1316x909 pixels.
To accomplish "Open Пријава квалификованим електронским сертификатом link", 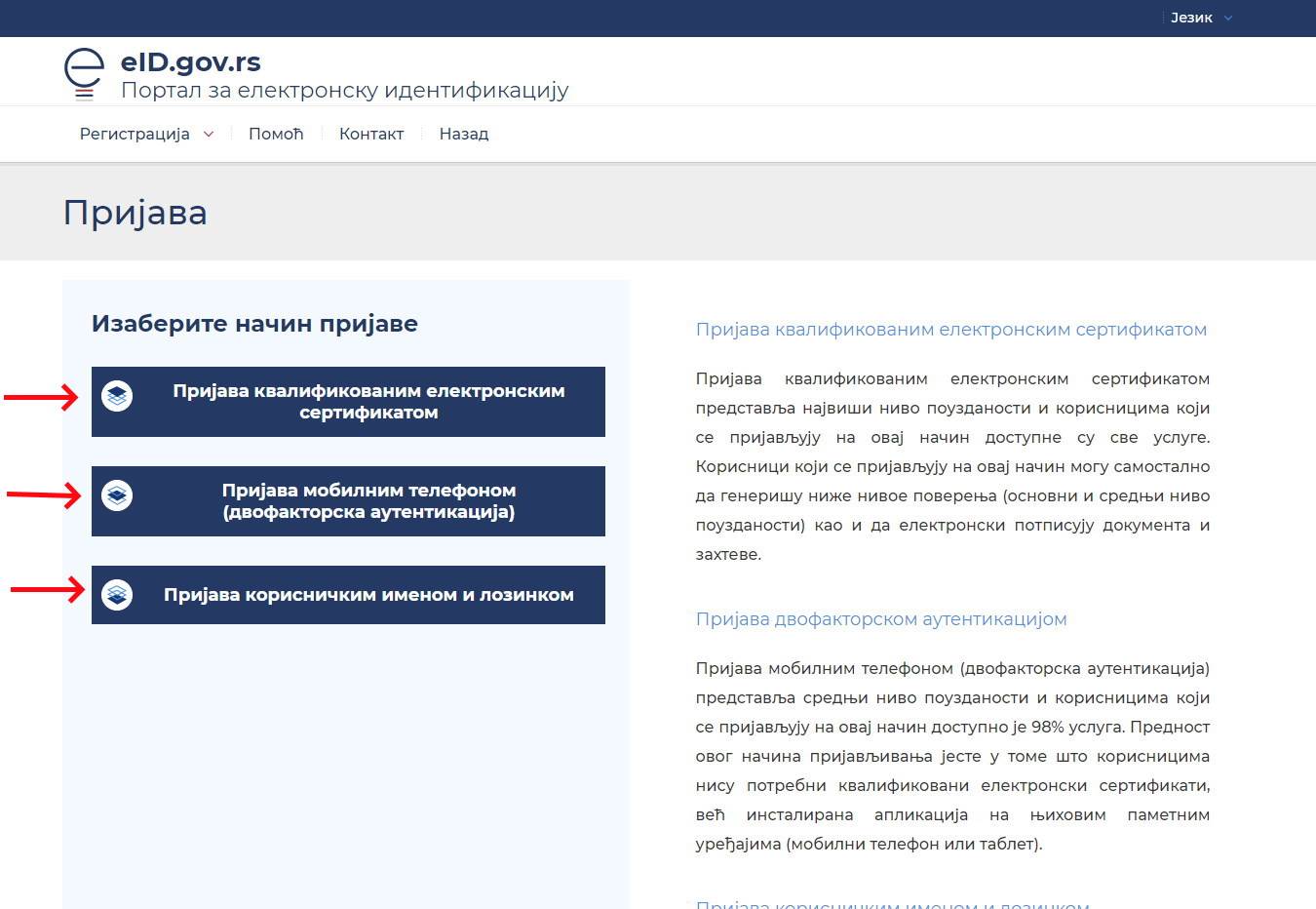I will click(951, 329).
